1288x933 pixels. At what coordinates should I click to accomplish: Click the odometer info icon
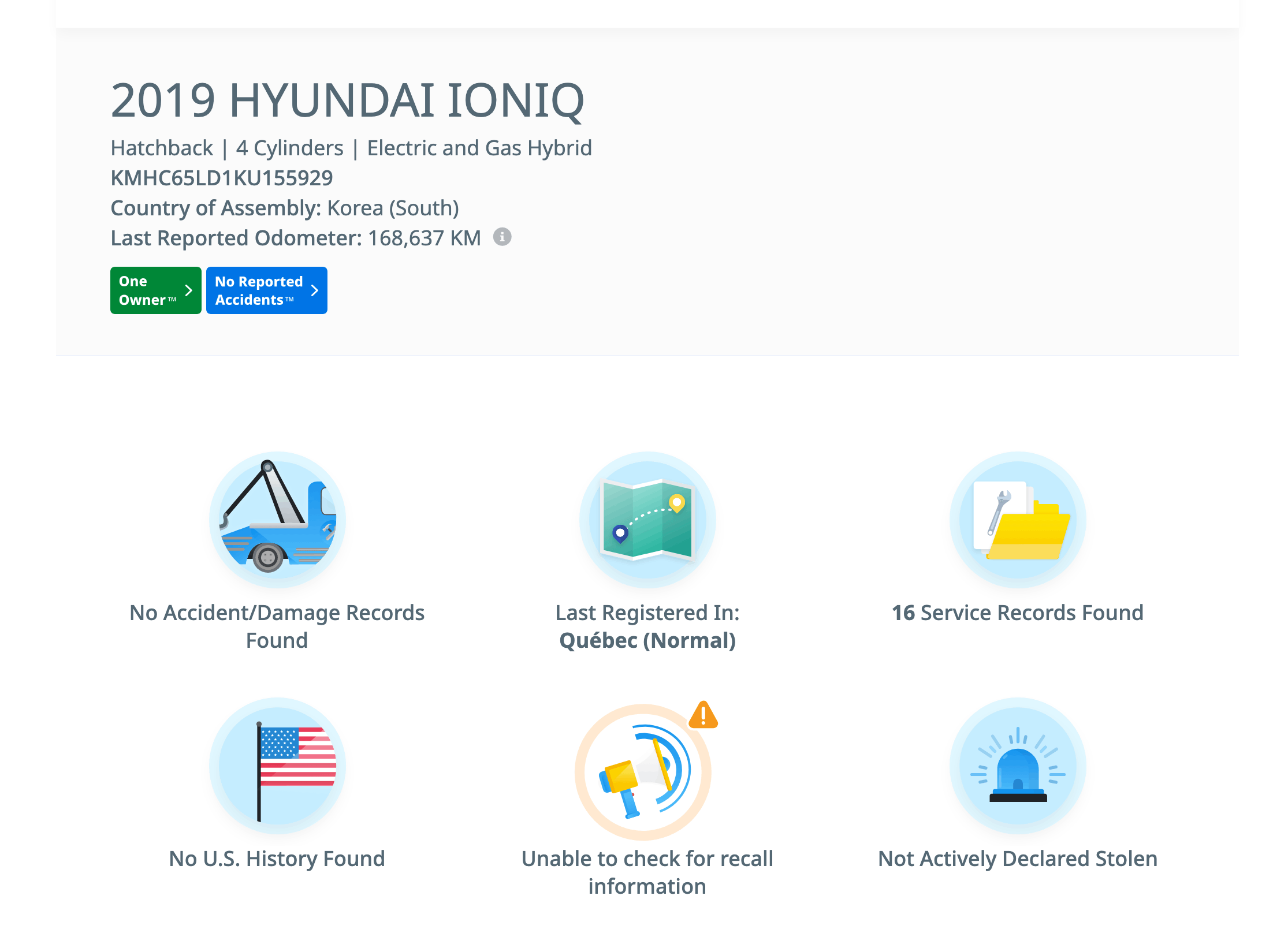click(502, 237)
